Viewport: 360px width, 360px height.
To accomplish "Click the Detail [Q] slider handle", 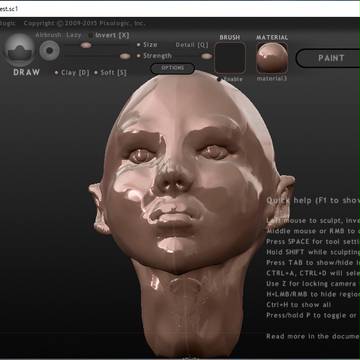I will point(207,56).
